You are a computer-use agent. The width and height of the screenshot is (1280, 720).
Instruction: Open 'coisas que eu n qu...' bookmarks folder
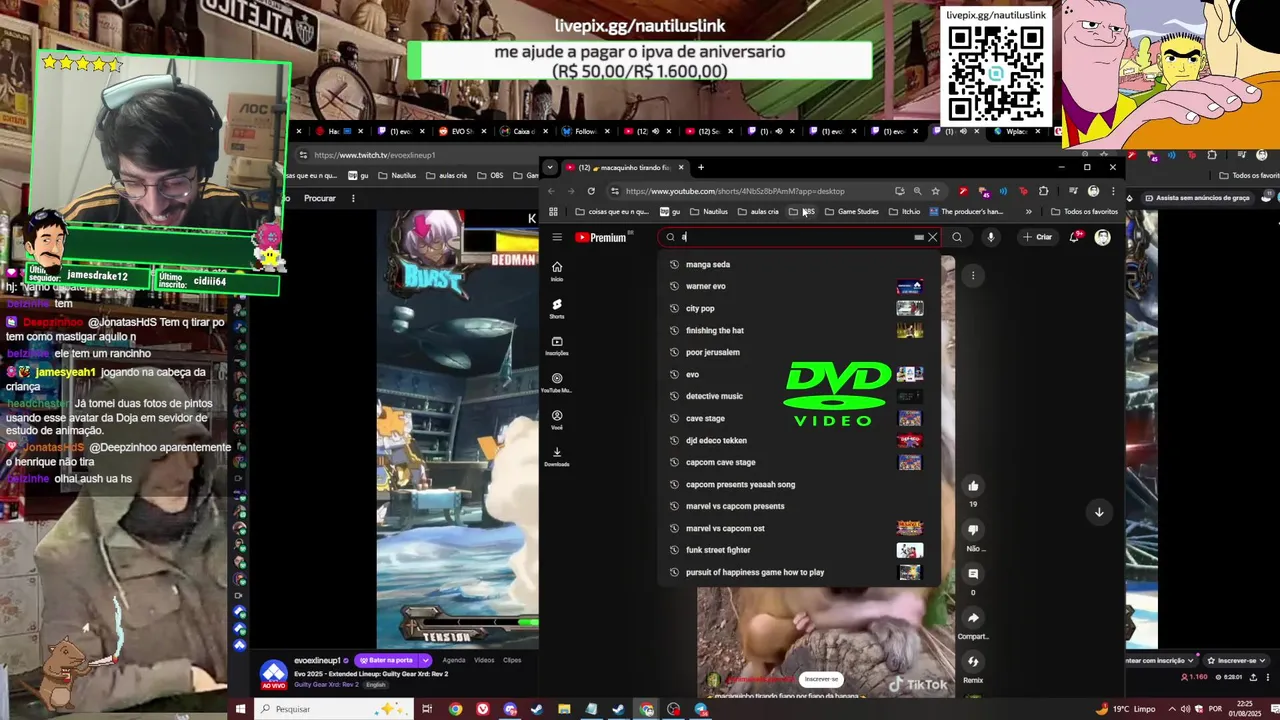coord(612,211)
